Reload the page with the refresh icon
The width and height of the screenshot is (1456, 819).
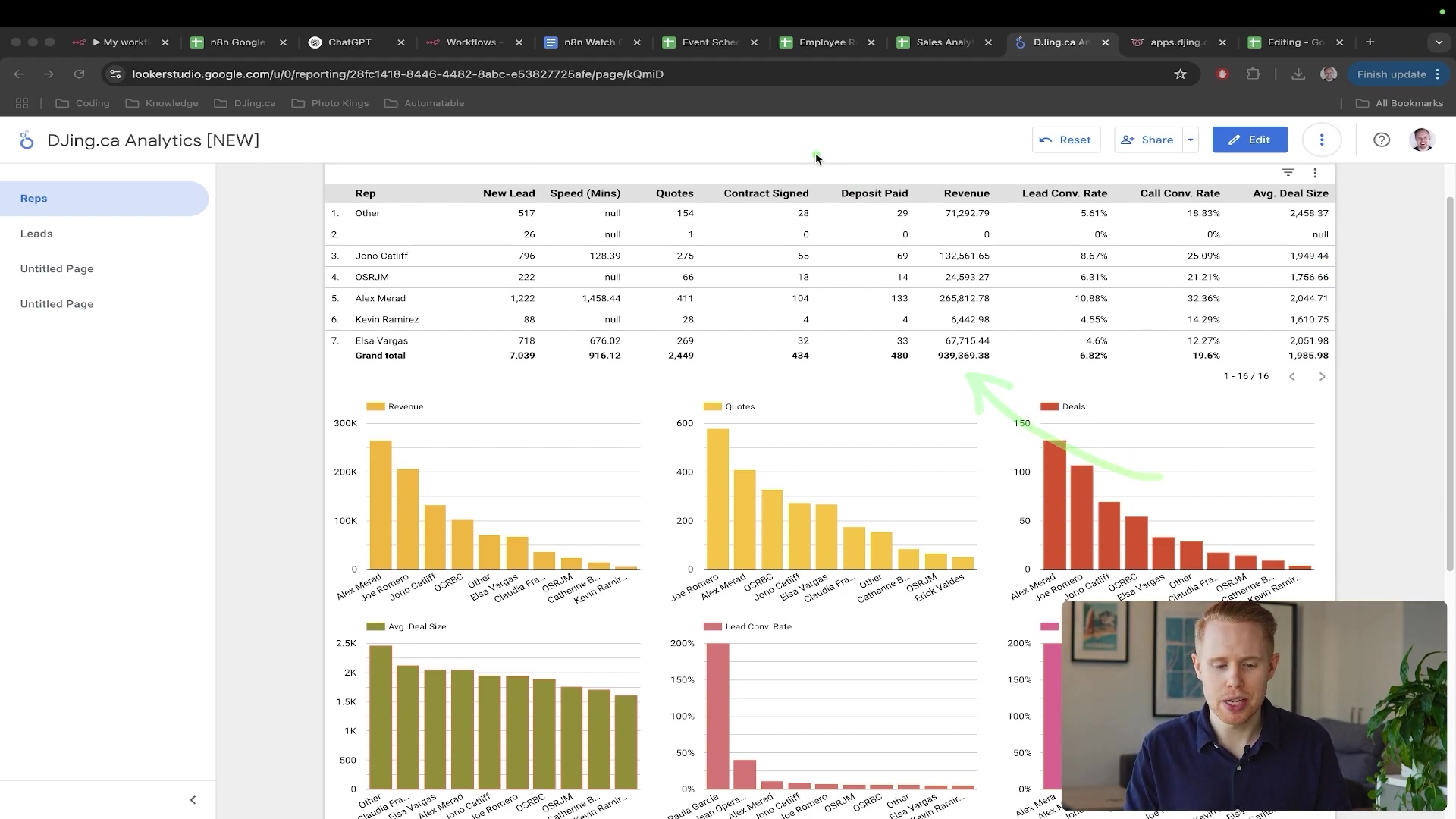coord(79,74)
